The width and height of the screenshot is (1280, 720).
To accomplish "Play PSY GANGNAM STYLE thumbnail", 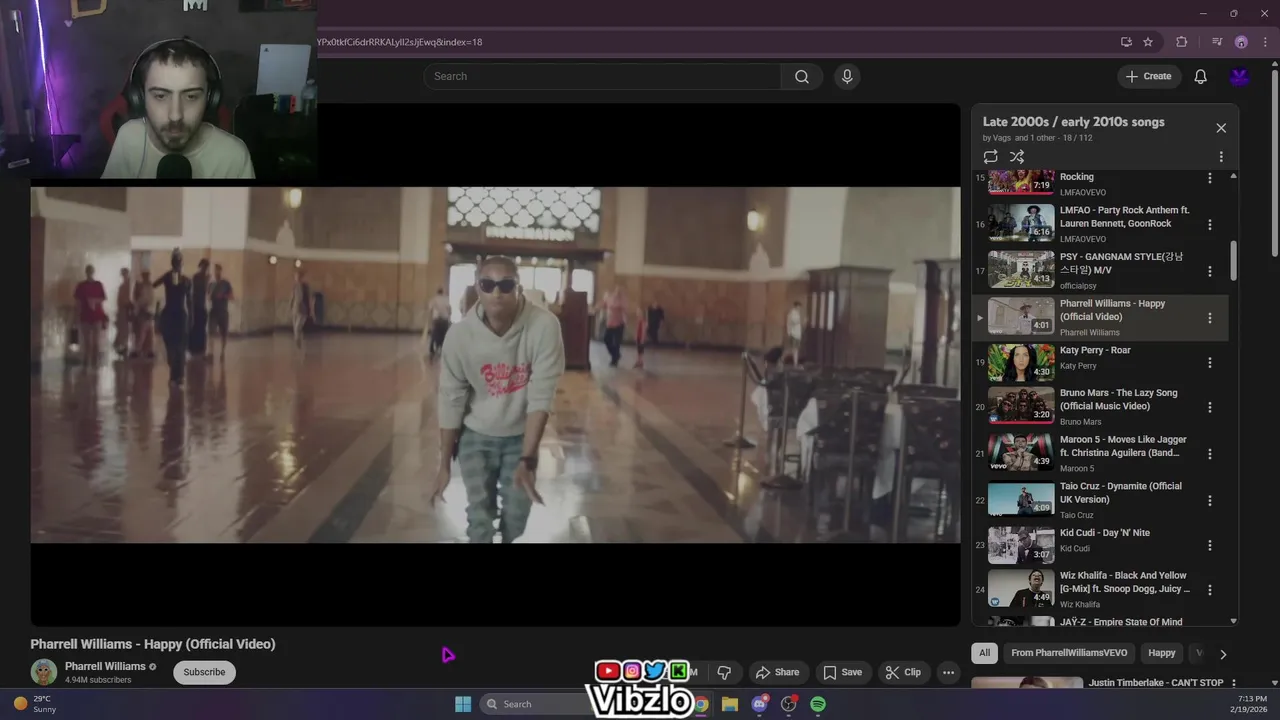I will pyautogui.click(x=1021, y=270).
